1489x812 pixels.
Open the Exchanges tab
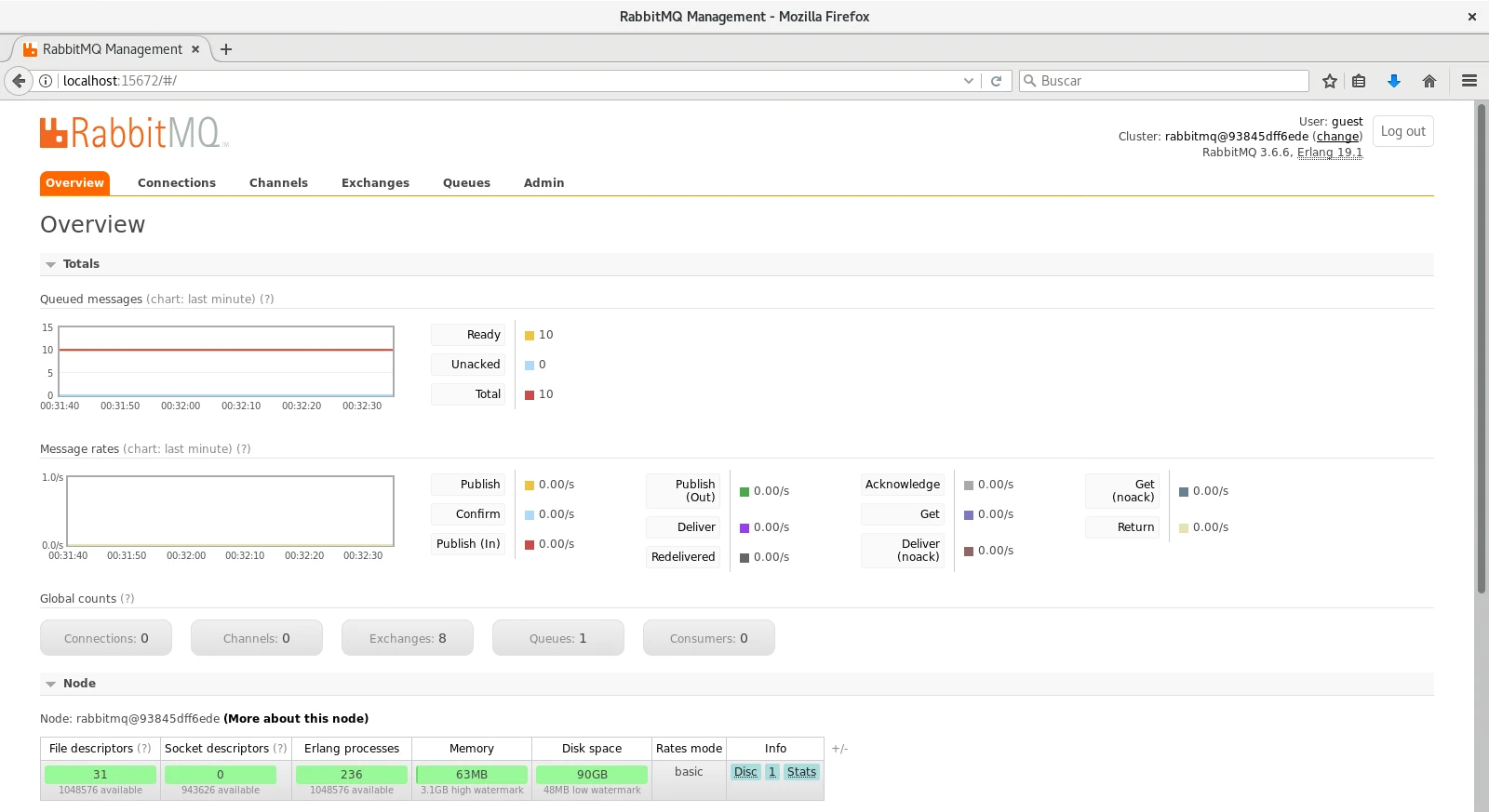tap(375, 183)
